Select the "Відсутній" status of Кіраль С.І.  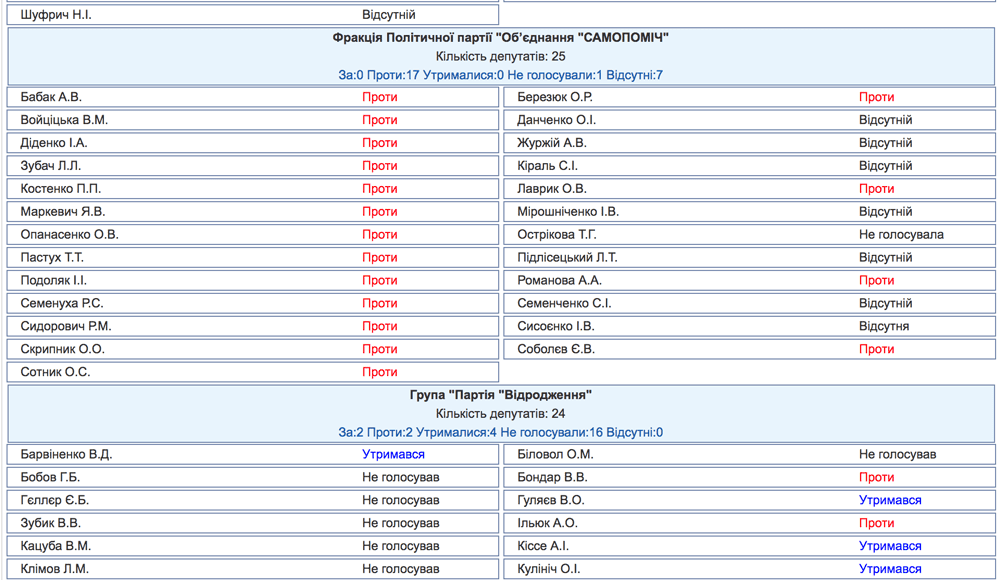(885, 166)
